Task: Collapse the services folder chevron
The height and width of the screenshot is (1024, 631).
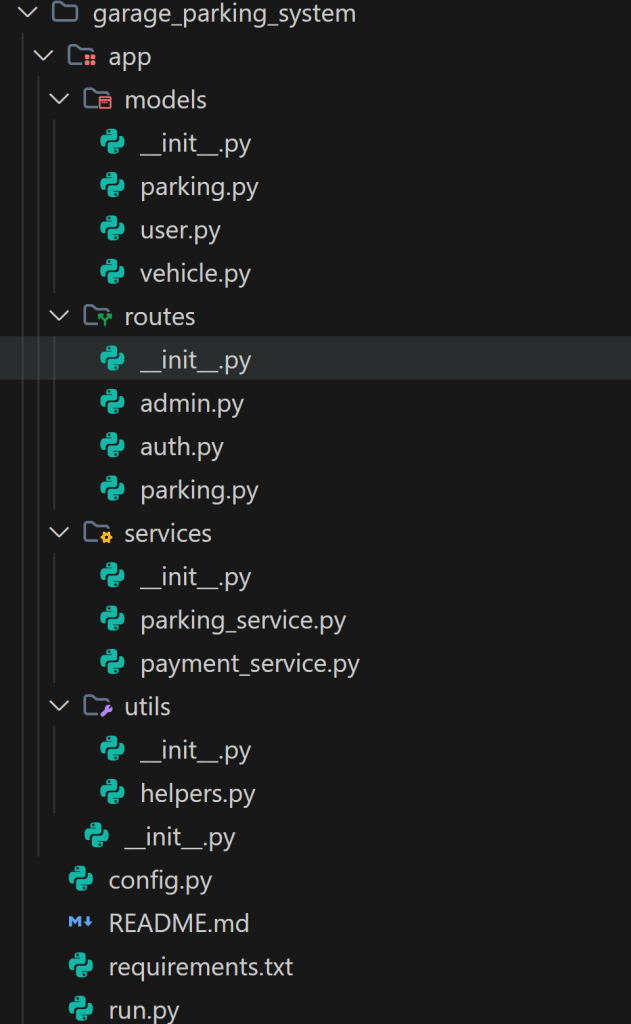Action: click(59, 534)
